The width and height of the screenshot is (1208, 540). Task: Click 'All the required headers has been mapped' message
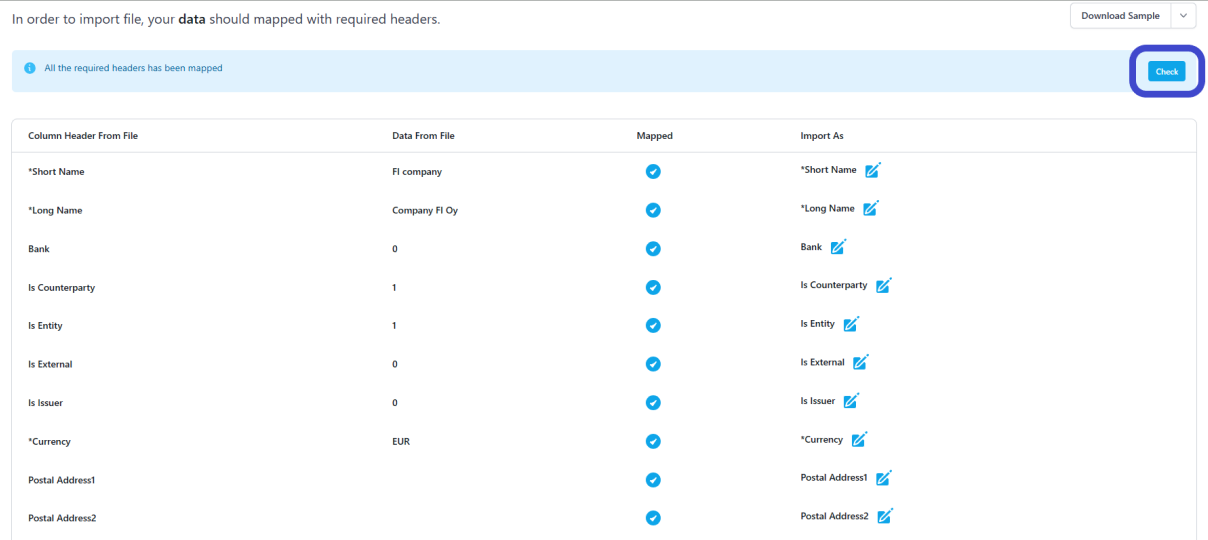(133, 68)
